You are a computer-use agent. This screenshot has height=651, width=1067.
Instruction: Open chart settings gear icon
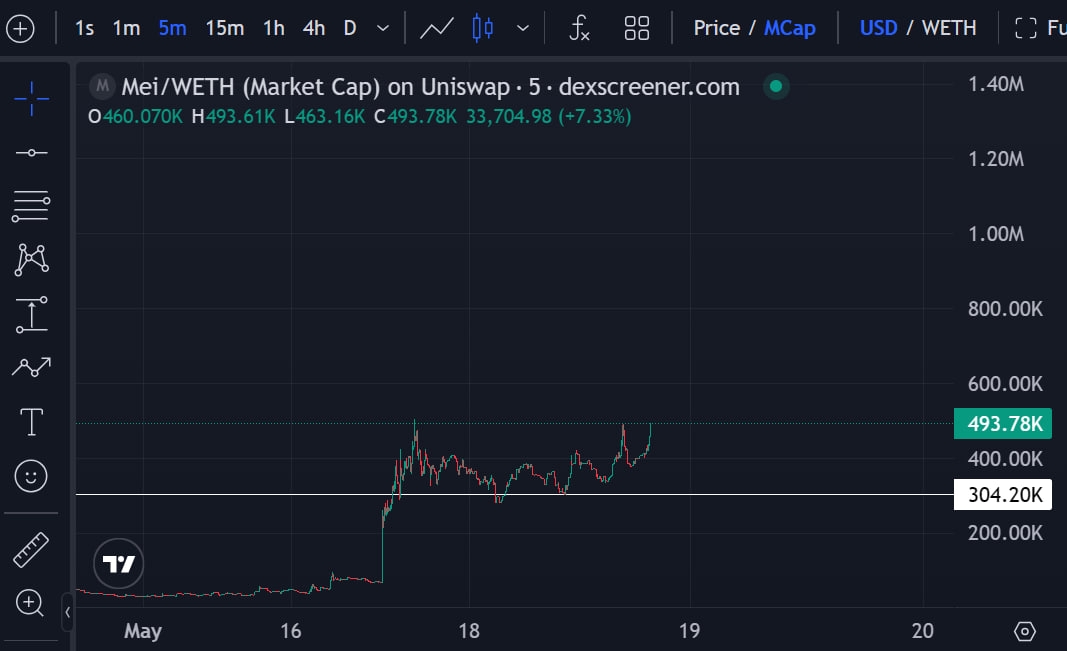click(x=1025, y=631)
